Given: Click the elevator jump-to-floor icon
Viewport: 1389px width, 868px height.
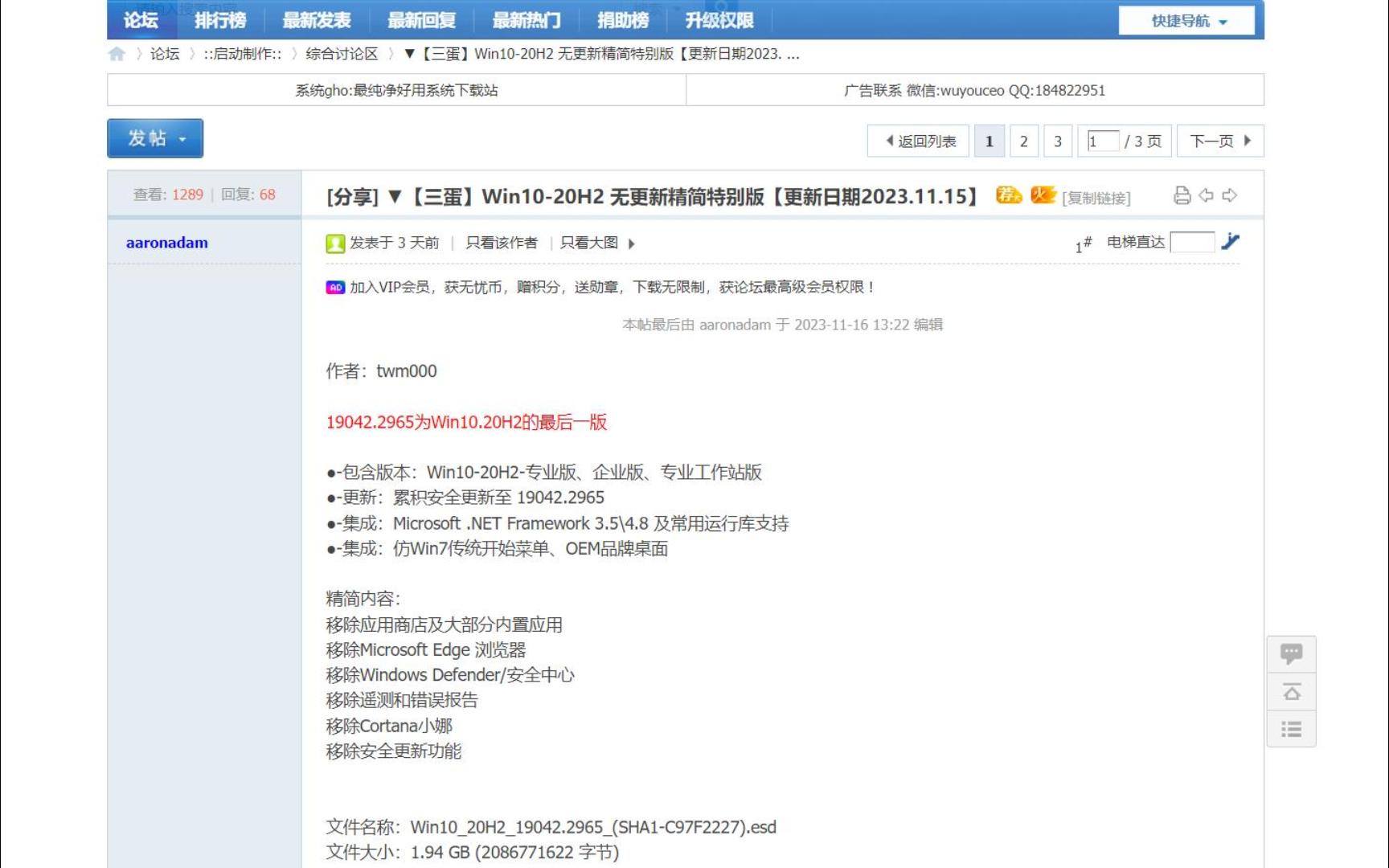Looking at the screenshot, I should pyautogui.click(x=1230, y=241).
